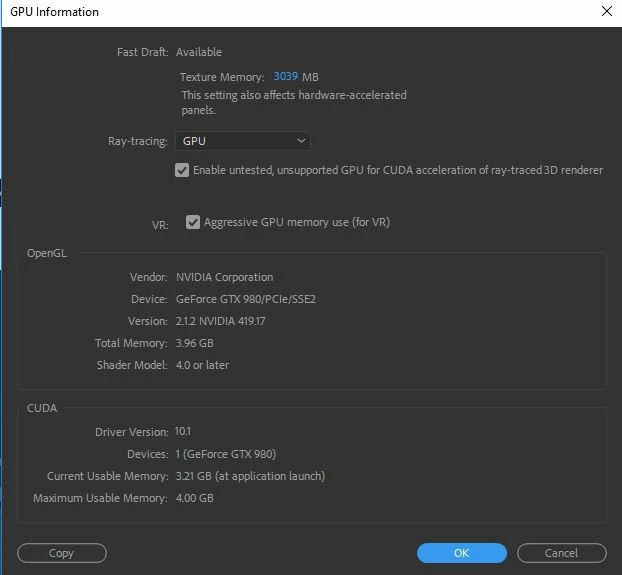Click the Copy button
Screen dimensions: 622x575
tap(62, 553)
